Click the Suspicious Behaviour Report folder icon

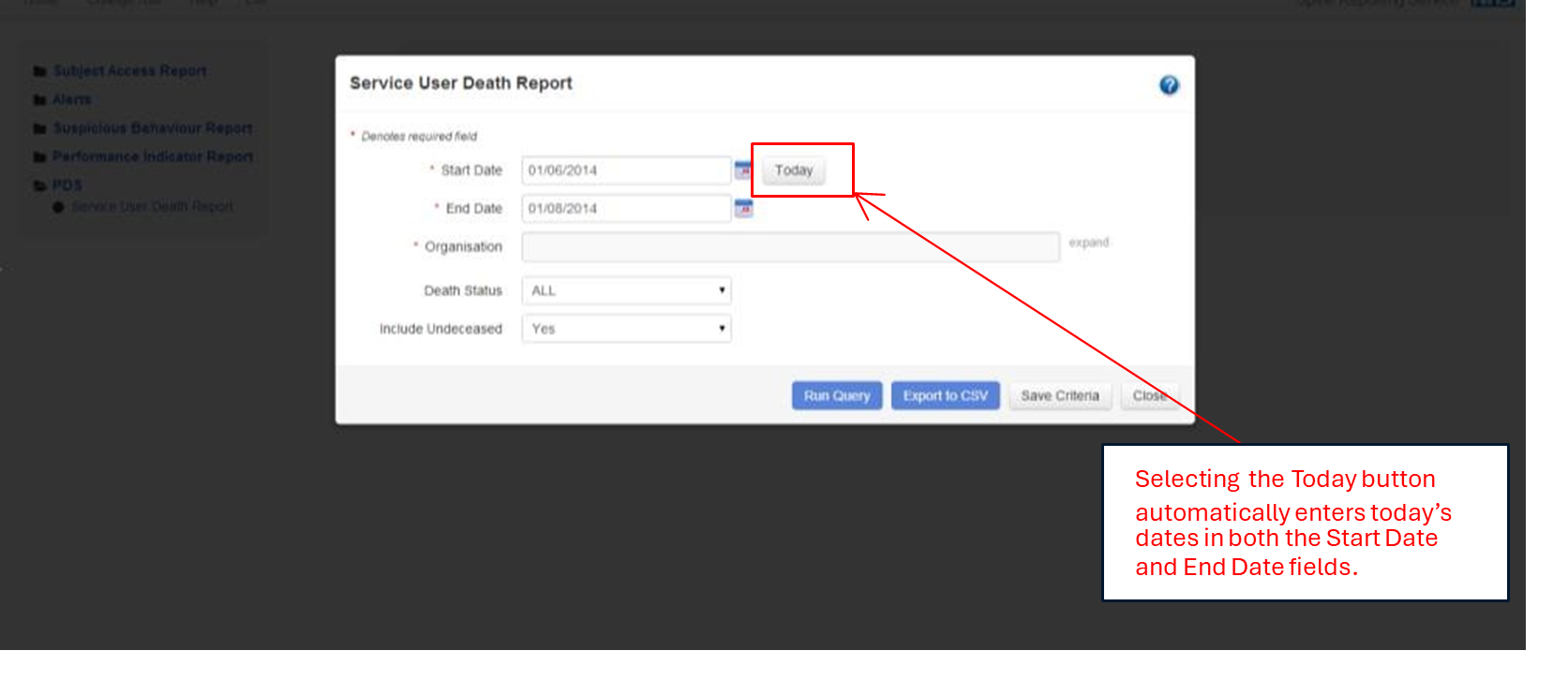[40, 128]
